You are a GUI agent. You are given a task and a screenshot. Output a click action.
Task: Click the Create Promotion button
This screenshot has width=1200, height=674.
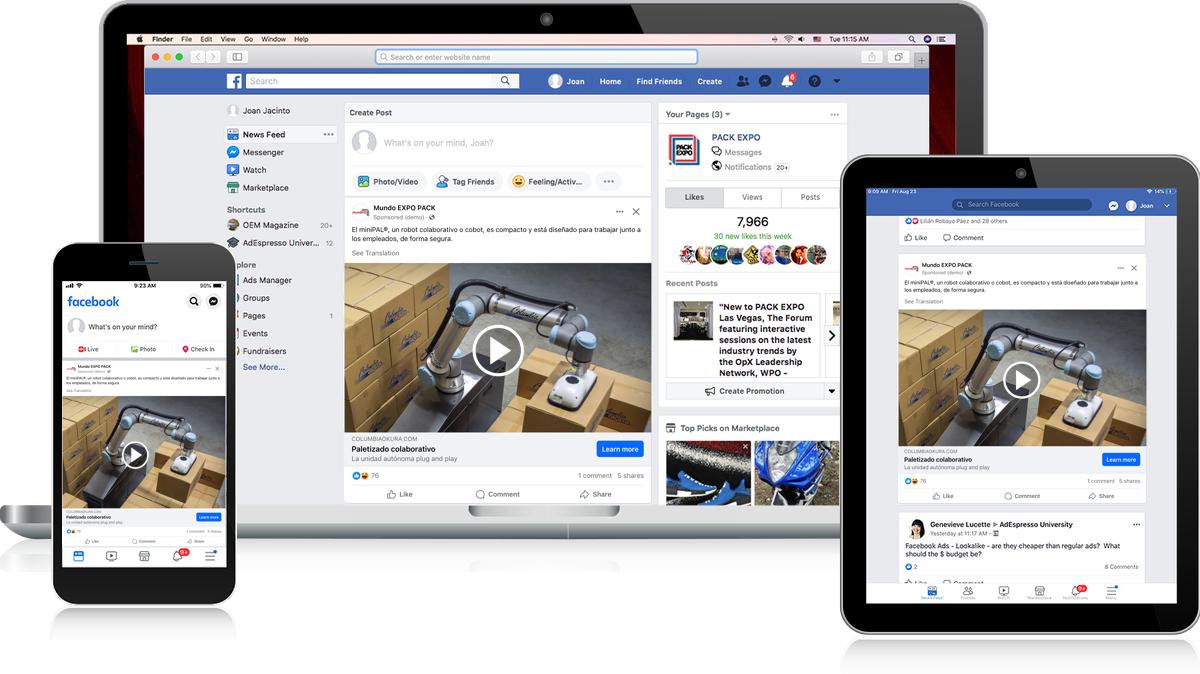click(745, 391)
